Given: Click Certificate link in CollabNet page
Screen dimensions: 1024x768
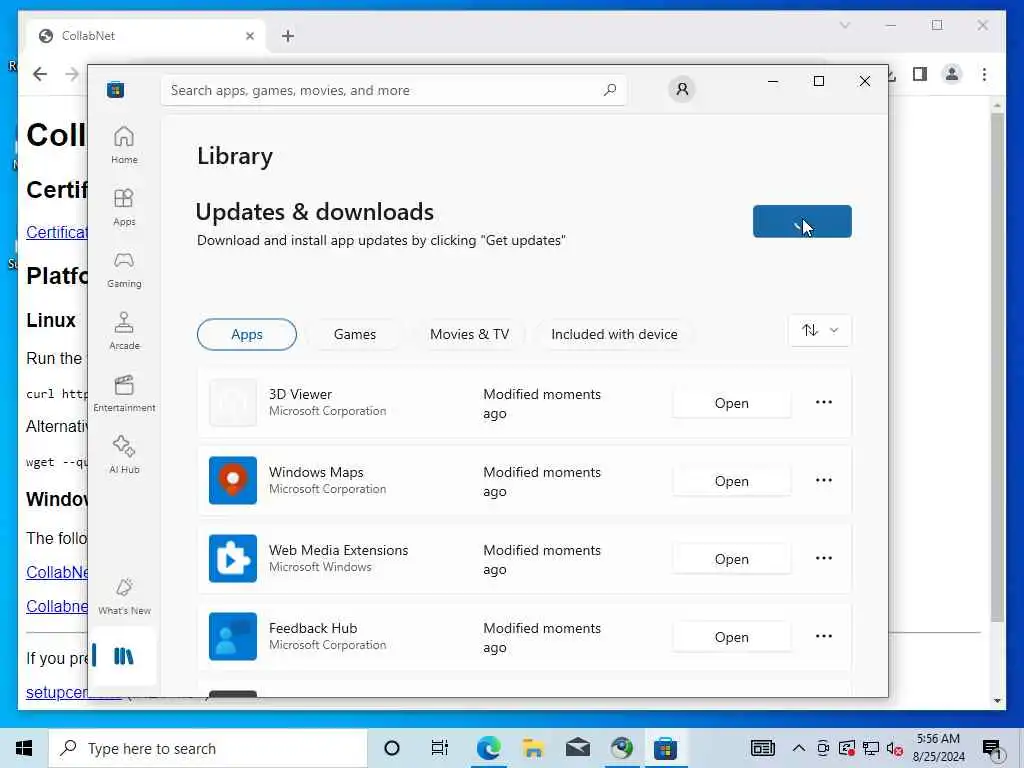Looking at the screenshot, I should (x=57, y=232).
